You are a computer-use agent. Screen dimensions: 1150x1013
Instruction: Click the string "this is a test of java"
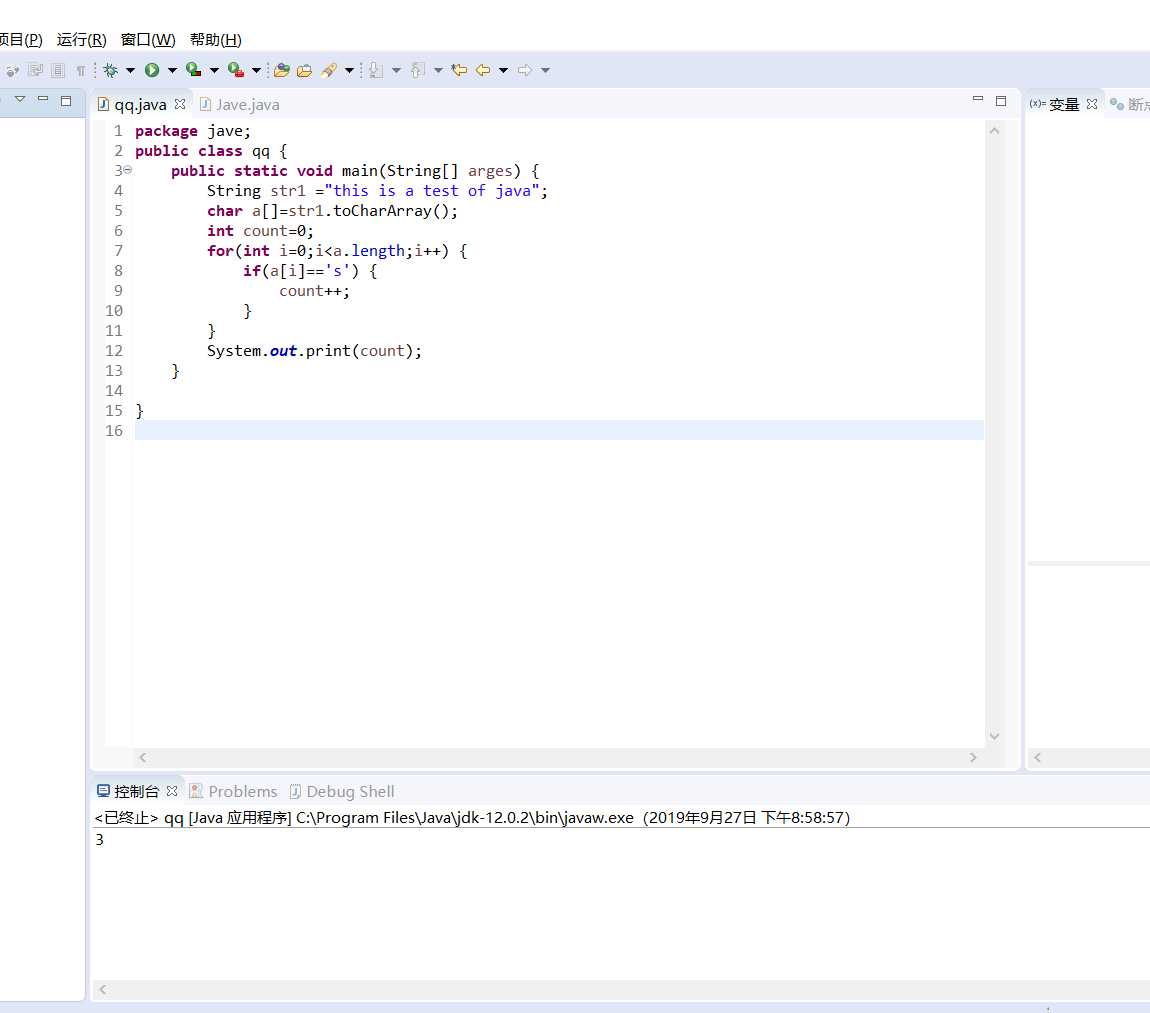click(x=432, y=191)
